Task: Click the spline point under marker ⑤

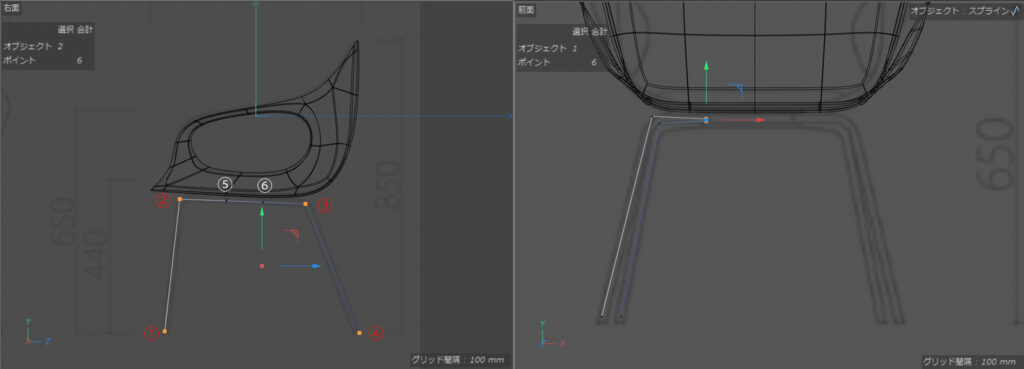Action: click(226, 201)
